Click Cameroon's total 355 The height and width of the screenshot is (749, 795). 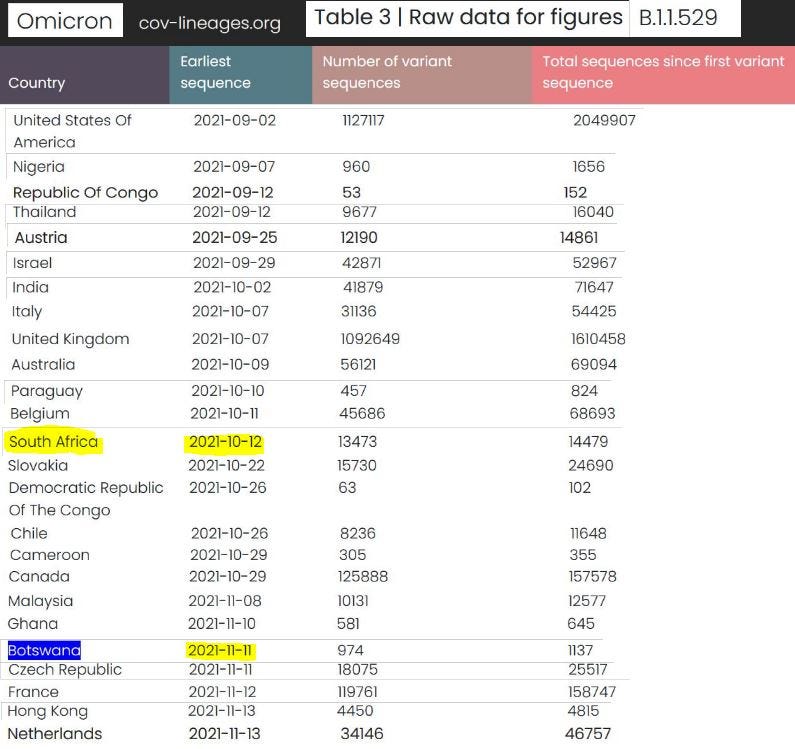pyautogui.click(x=583, y=555)
